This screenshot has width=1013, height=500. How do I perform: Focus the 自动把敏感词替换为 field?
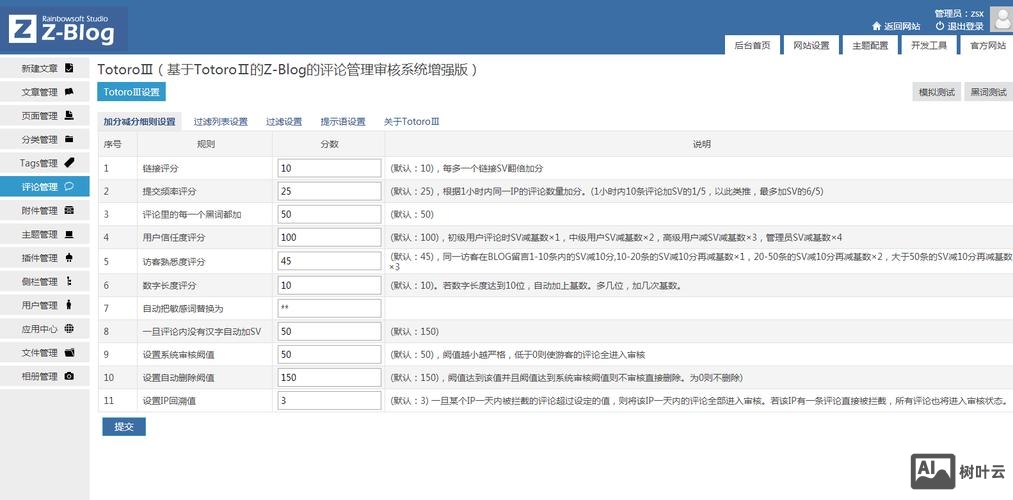click(x=329, y=308)
